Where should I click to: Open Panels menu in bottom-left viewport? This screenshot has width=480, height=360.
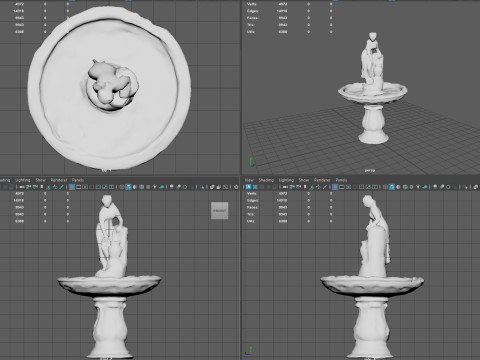[78, 180]
